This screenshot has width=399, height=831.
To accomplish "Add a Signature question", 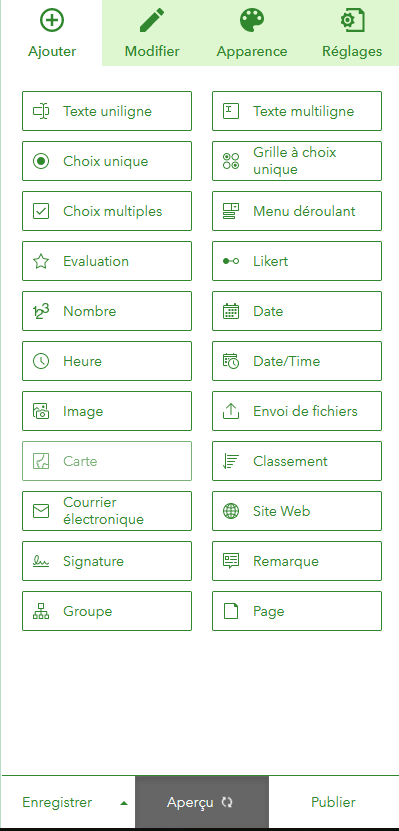I will point(107,561).
